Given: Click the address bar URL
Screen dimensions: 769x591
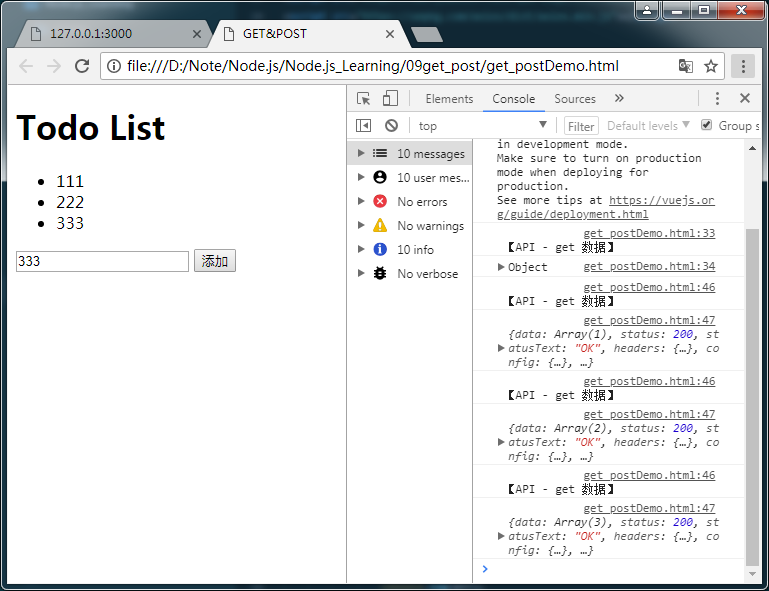Looking at the screenshot, I should 373,66.
